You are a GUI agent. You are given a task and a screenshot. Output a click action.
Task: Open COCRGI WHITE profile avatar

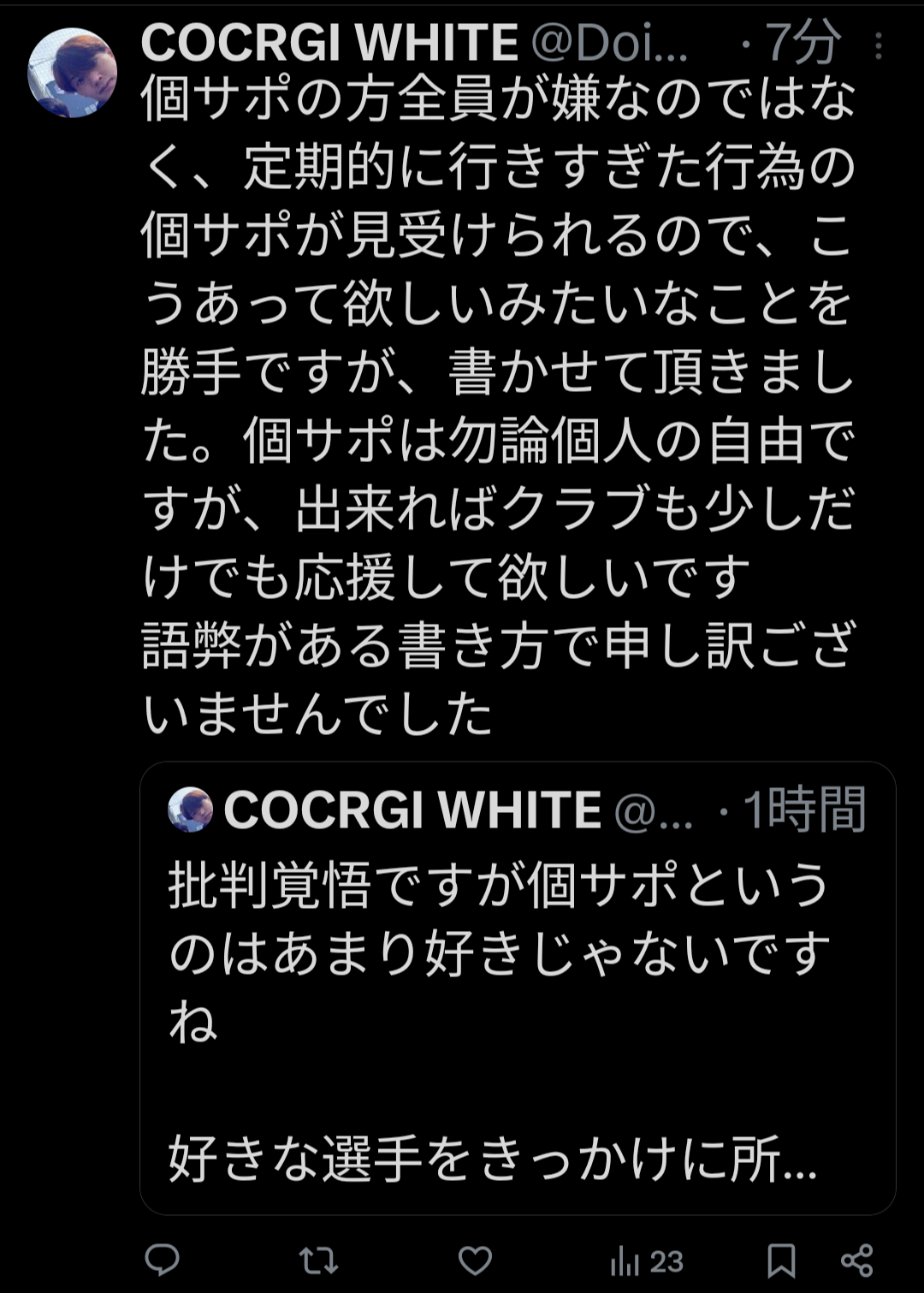coord(73,73)
